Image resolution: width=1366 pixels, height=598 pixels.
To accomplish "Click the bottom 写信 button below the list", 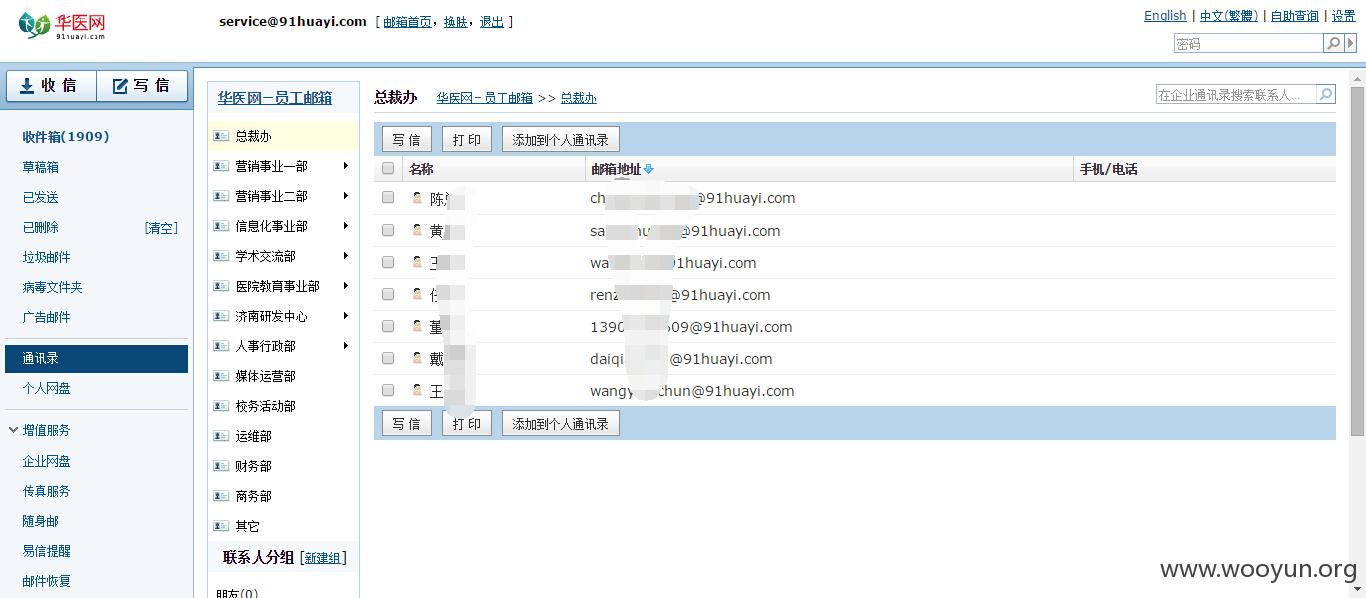I will [x=407, y=424].
